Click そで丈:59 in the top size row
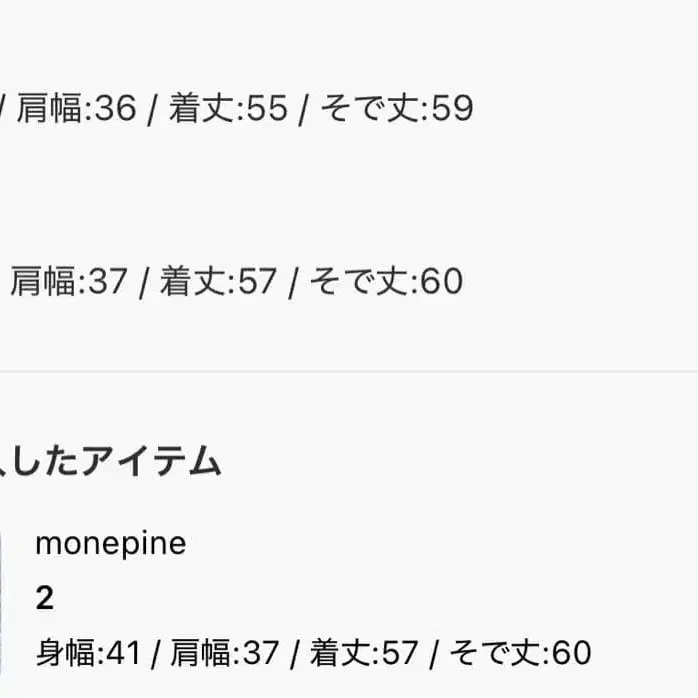This screenshot has width=698, height=698. tap(396, 108)
